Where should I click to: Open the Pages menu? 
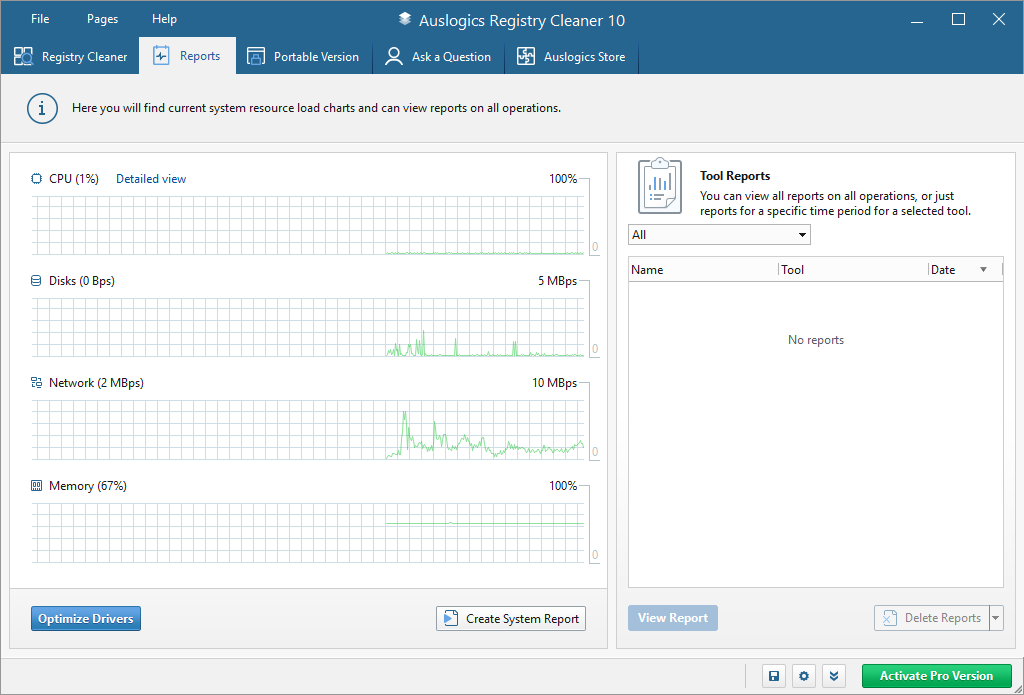pyautogui.click(x=102, y=19)
